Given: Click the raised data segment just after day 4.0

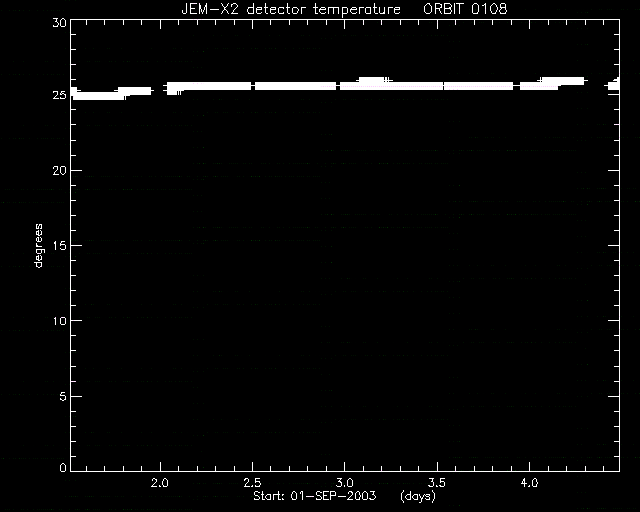Looking at the screenshot, I should pos(563,81).
